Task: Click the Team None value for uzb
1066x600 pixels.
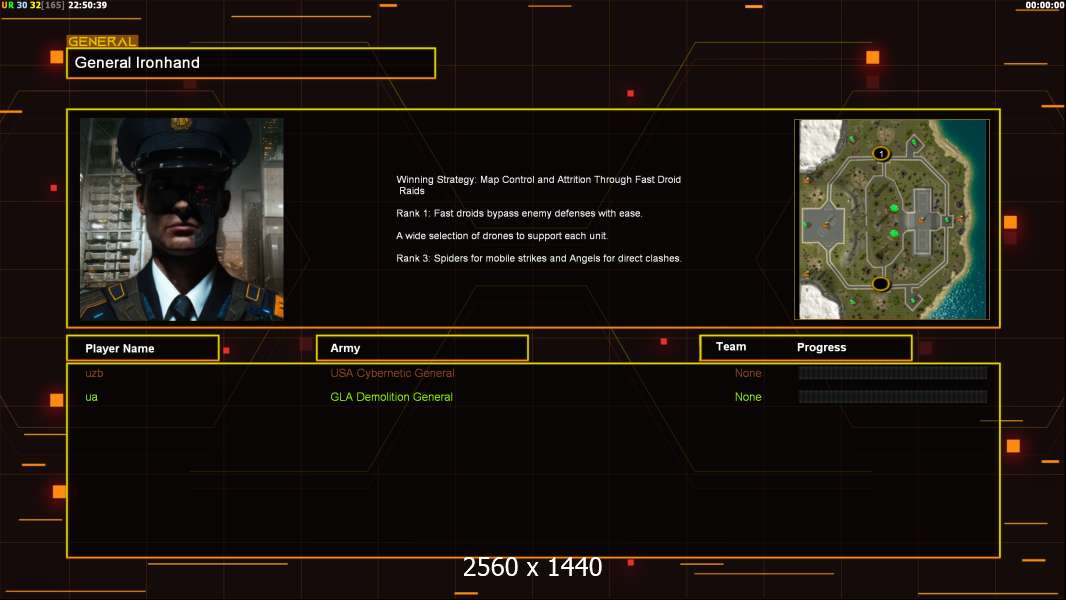Action: pyautogui.click(x=748, y=373)
